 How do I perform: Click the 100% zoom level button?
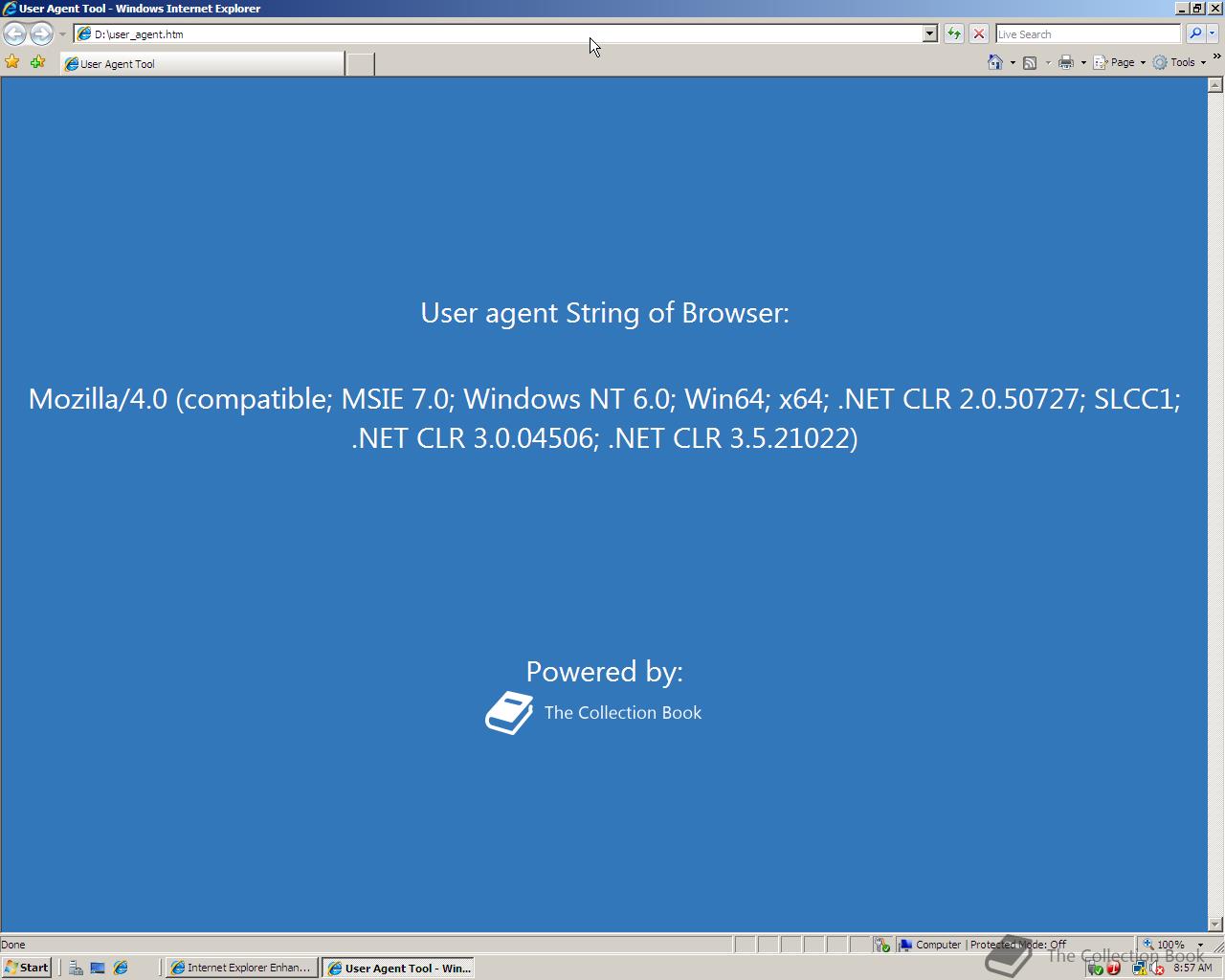click(x=1165, y=945)
